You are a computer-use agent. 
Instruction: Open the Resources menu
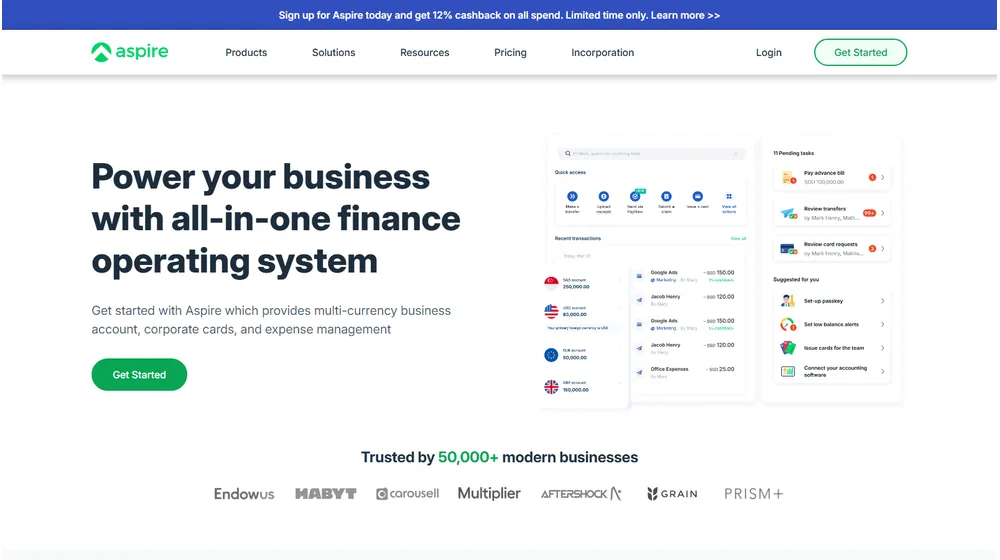425,52
